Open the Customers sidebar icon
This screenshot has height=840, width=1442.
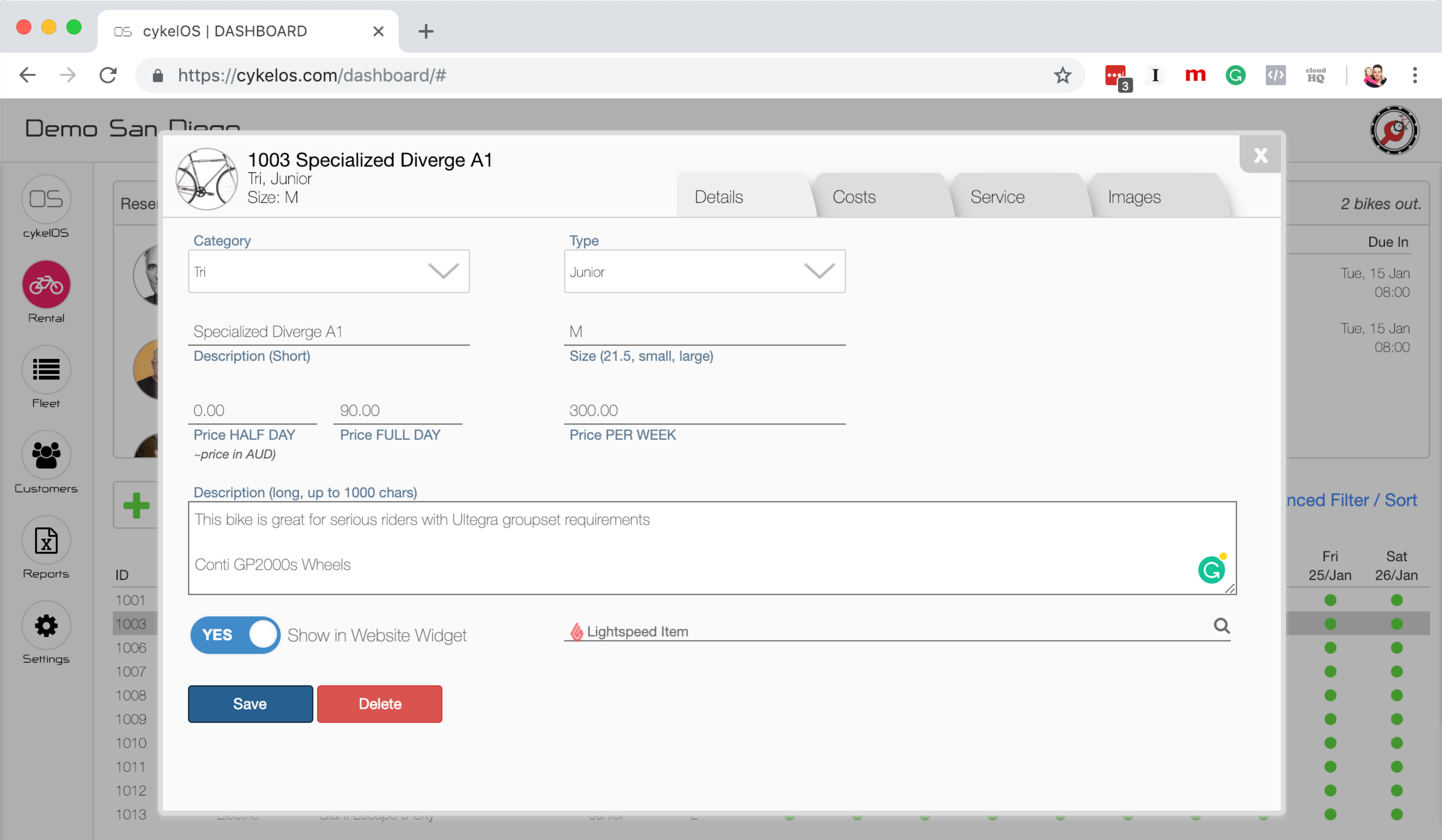46,454
